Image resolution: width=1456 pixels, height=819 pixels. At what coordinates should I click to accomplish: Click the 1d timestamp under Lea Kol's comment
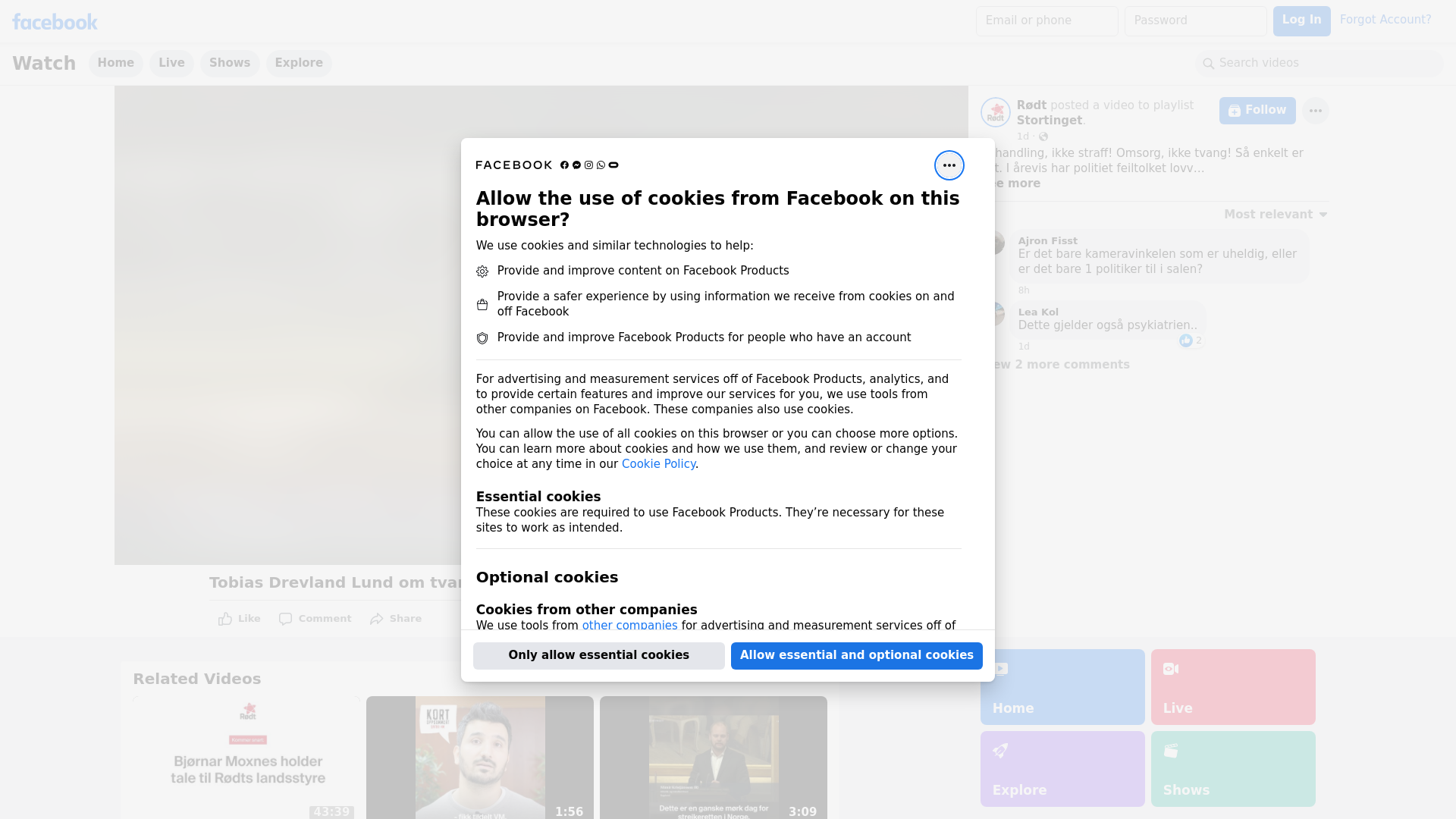tap(1024, 347)
